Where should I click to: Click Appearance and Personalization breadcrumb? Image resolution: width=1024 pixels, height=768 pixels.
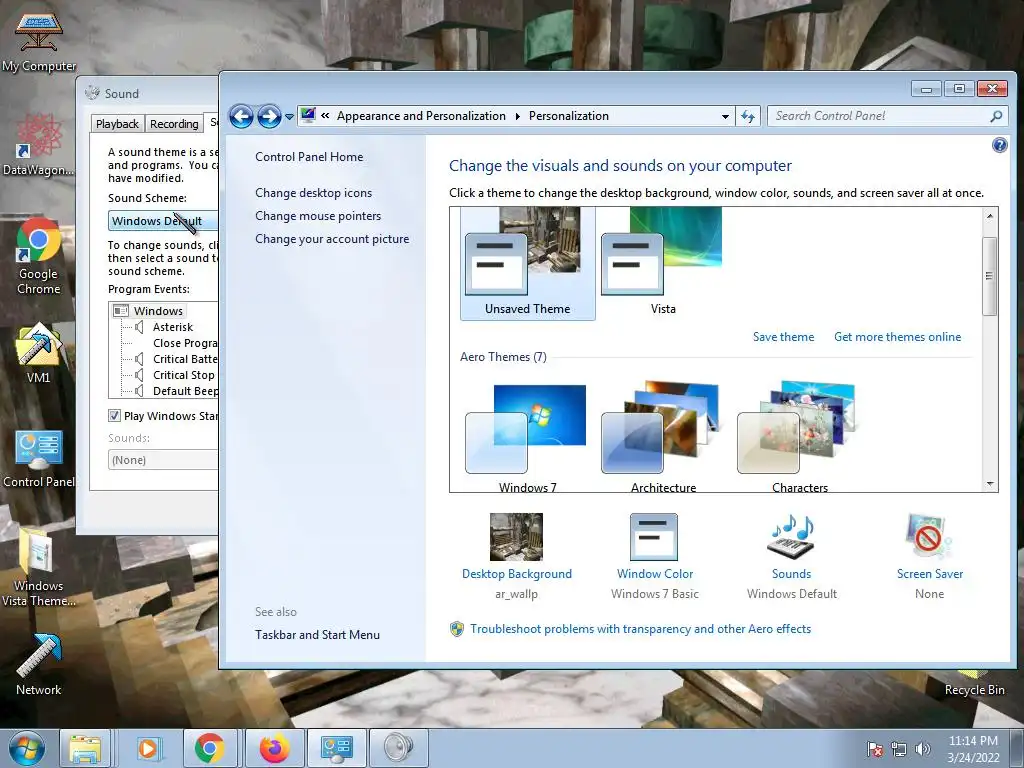[421, 116]
